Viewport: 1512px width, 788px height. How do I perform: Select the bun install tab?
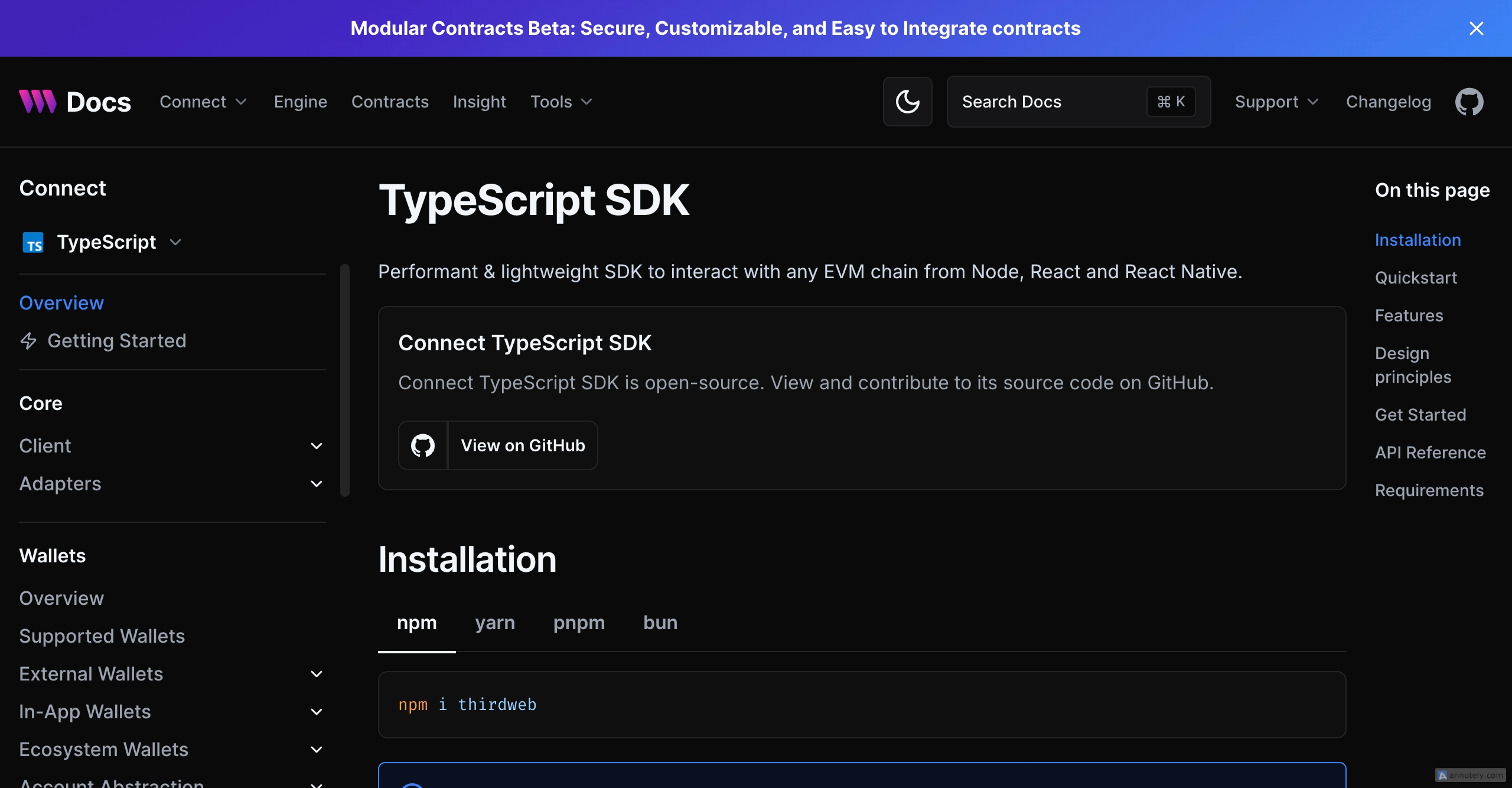click(x=660, y=623)
